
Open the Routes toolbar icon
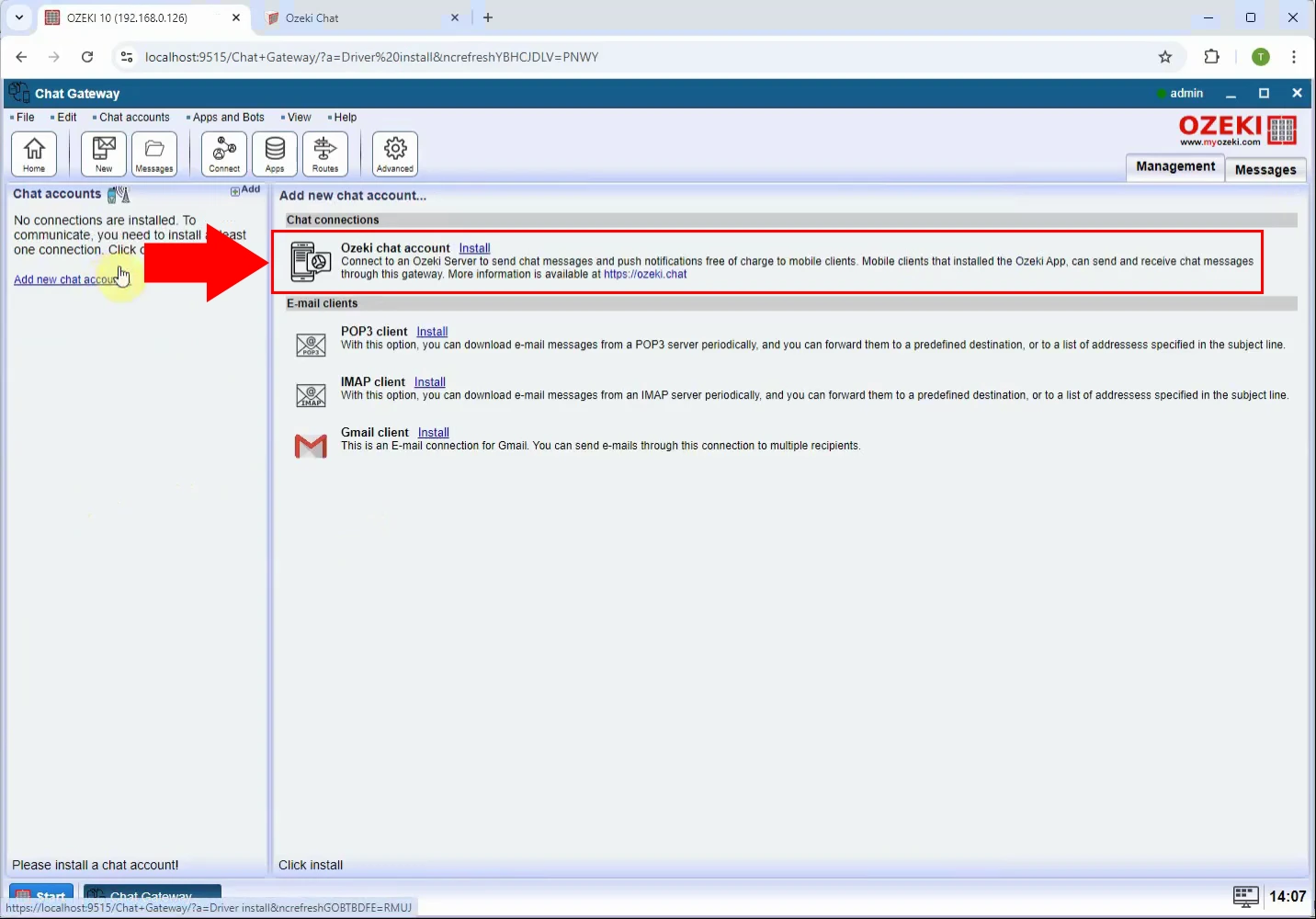[325, 153]
